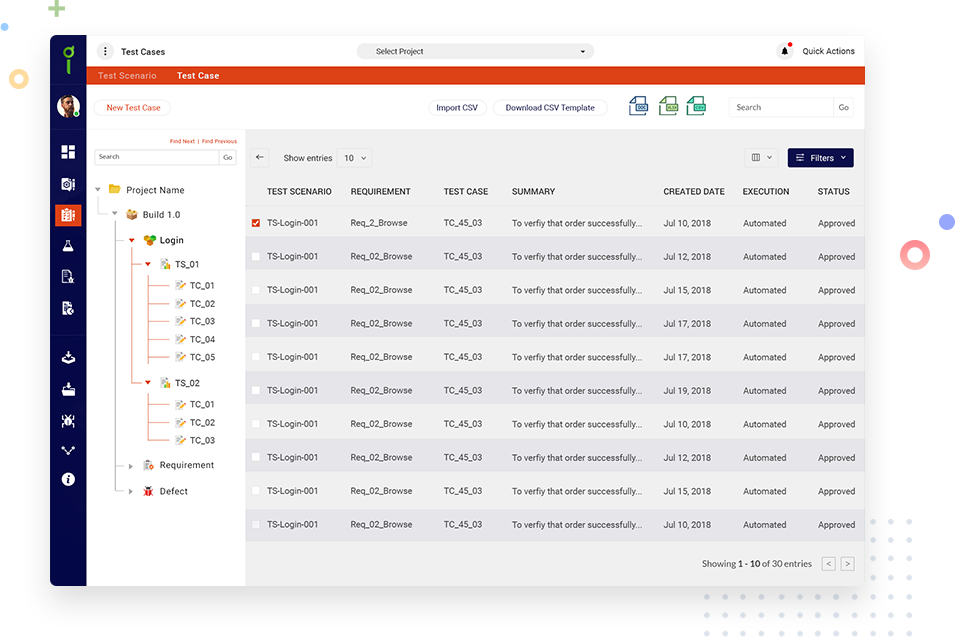Collapse the Project Name tree node
Screen dimensions: 955x637
click(98, 190)
